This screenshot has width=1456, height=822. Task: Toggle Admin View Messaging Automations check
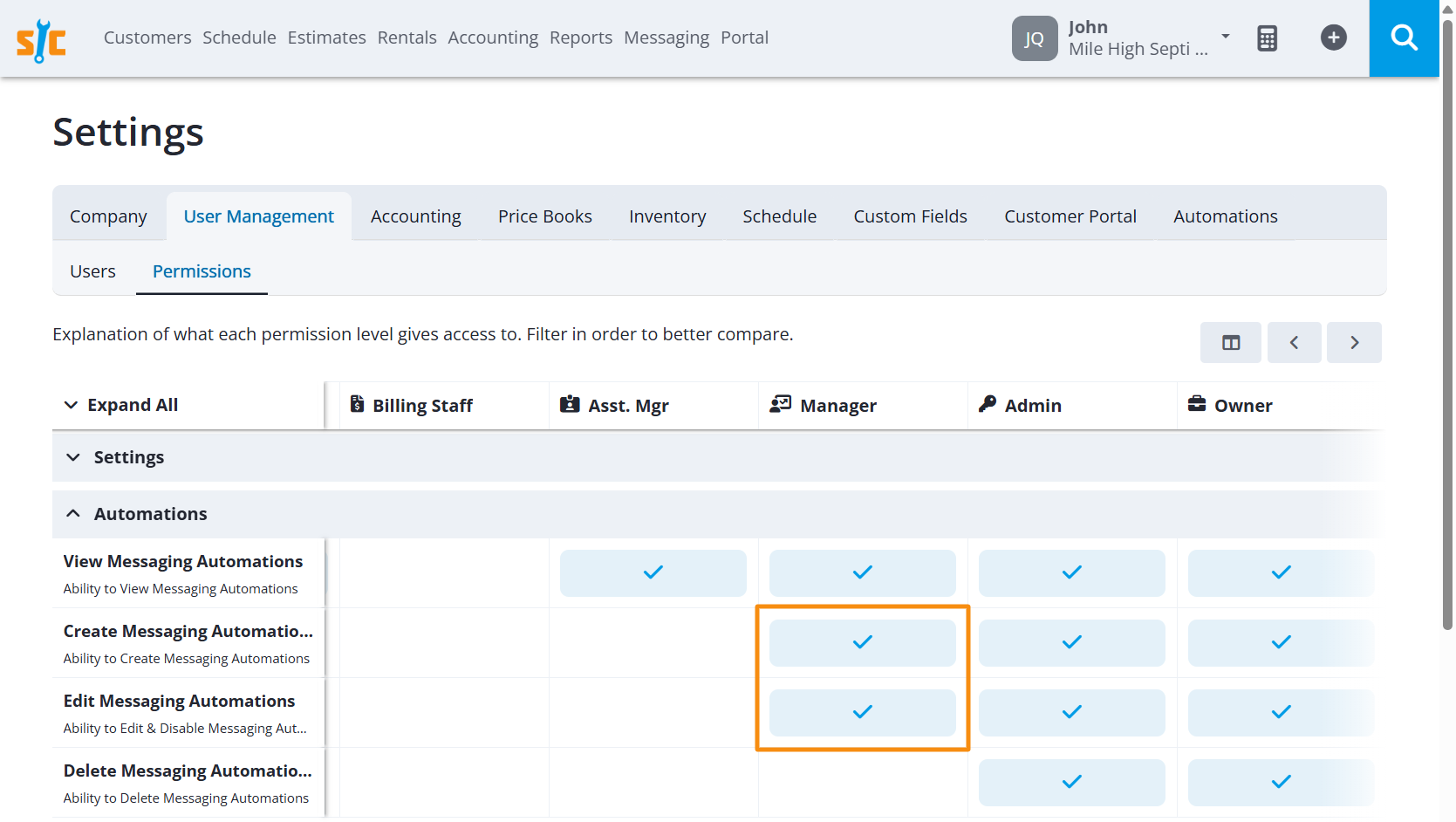(x=1071, y=572)
